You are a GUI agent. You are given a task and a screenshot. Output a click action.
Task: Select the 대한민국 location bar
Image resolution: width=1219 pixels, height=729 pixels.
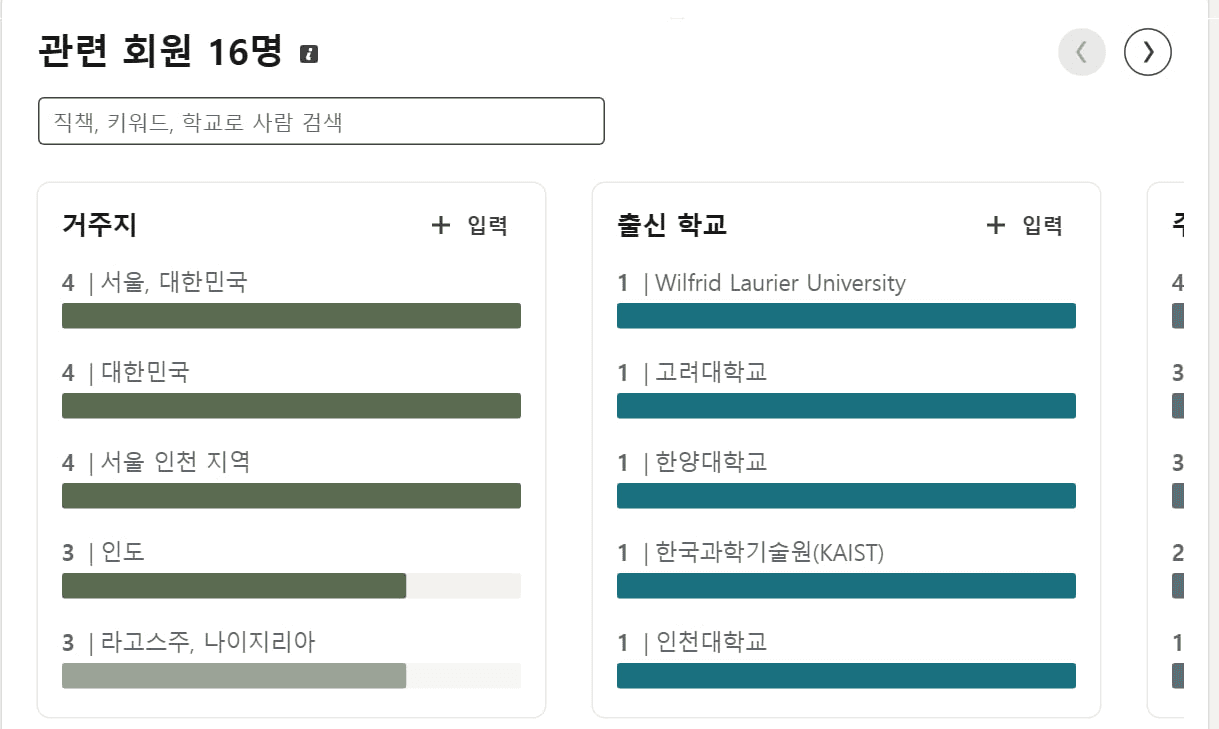(291, 406)
